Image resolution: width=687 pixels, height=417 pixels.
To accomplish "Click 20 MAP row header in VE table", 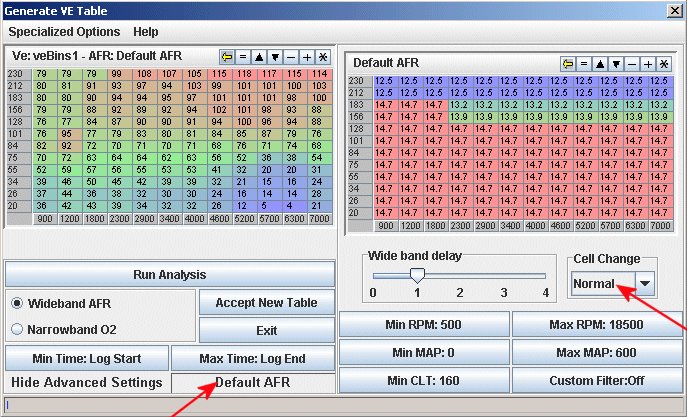I will coord(19,206).
